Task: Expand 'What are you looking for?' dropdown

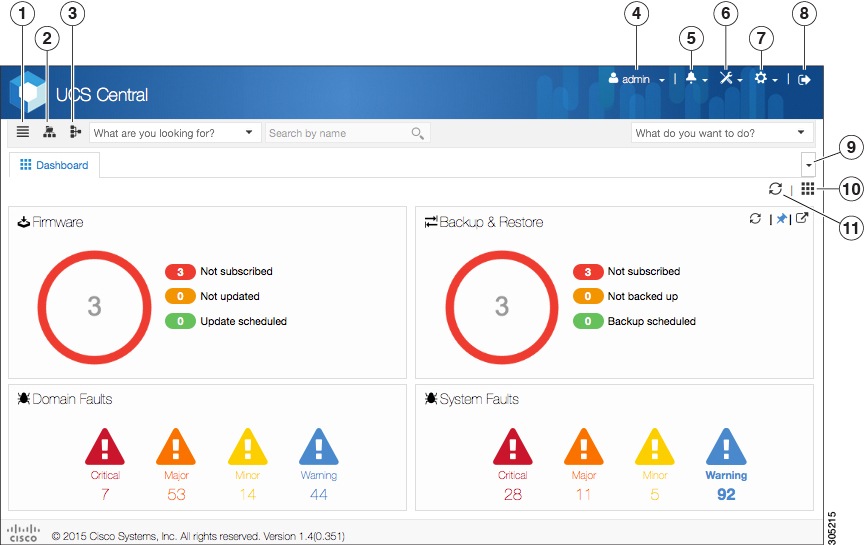Action: tap(175, 132)
